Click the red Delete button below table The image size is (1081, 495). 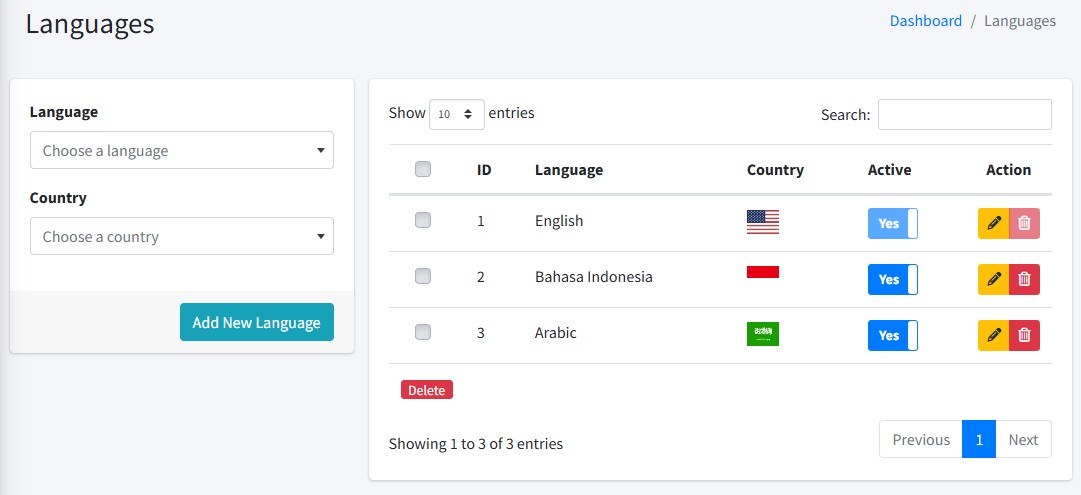(427, 390)
